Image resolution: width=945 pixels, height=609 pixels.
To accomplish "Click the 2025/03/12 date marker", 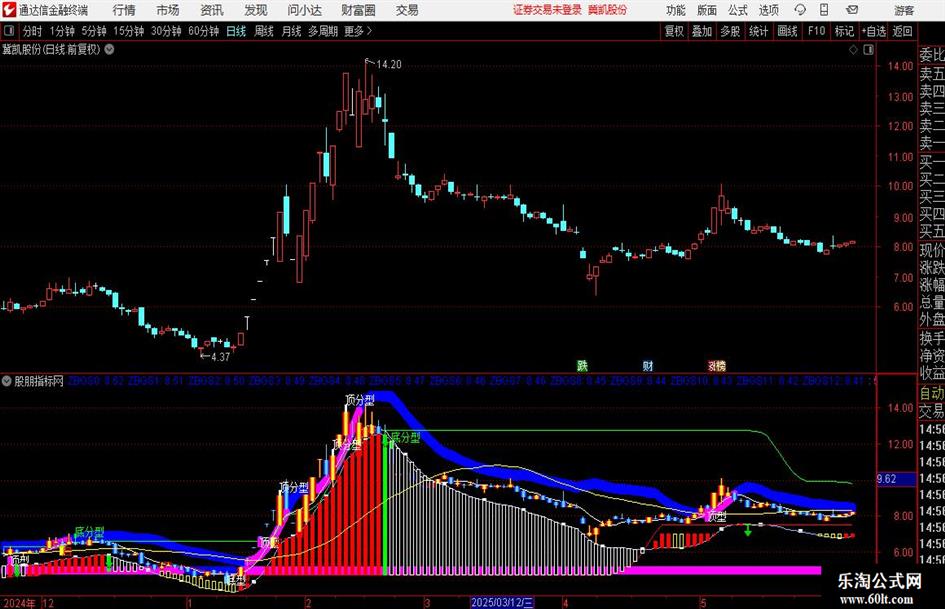I will tap(502, 602).
